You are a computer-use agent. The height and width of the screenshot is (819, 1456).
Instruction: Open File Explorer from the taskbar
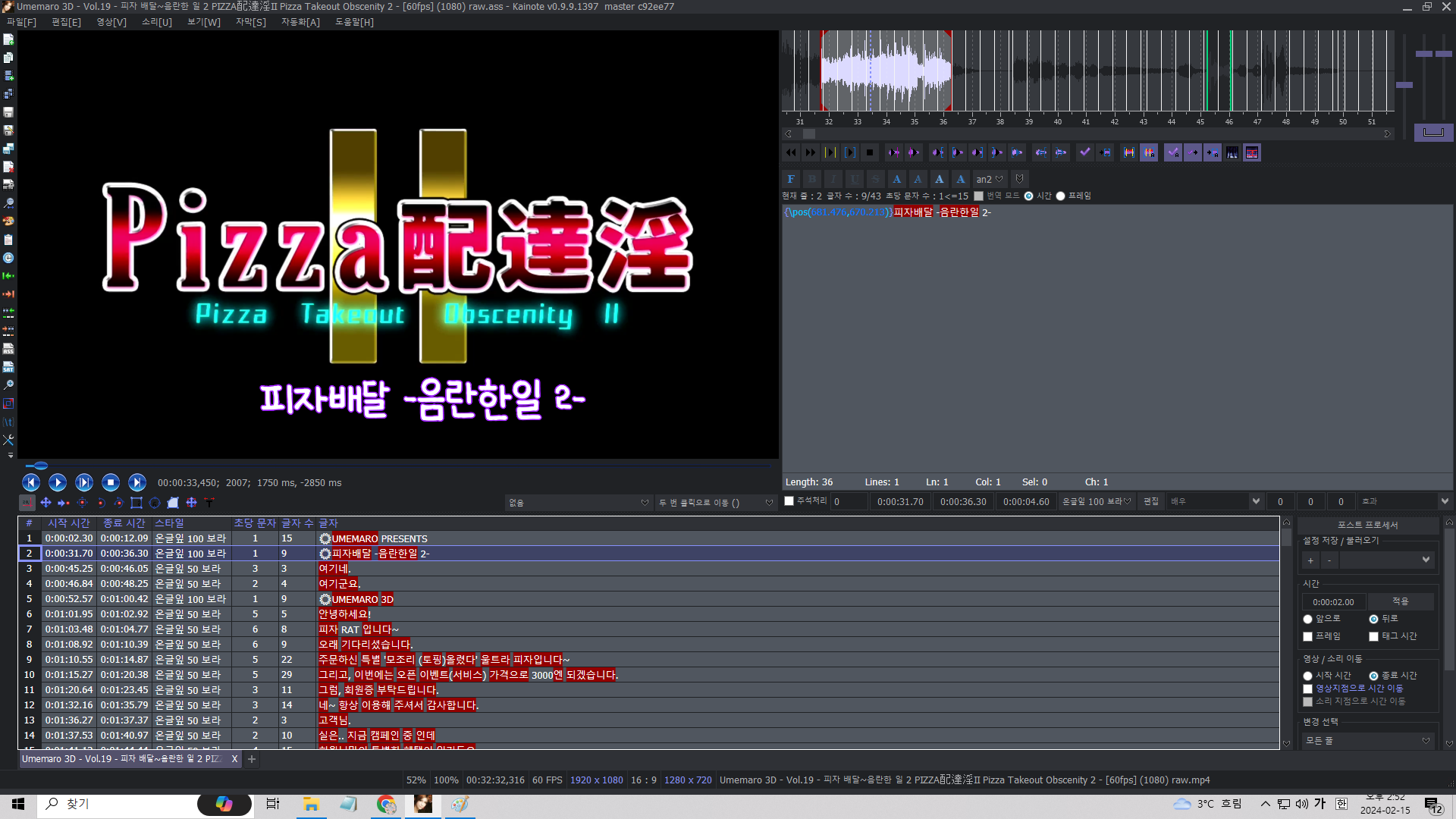coord(311,804)
